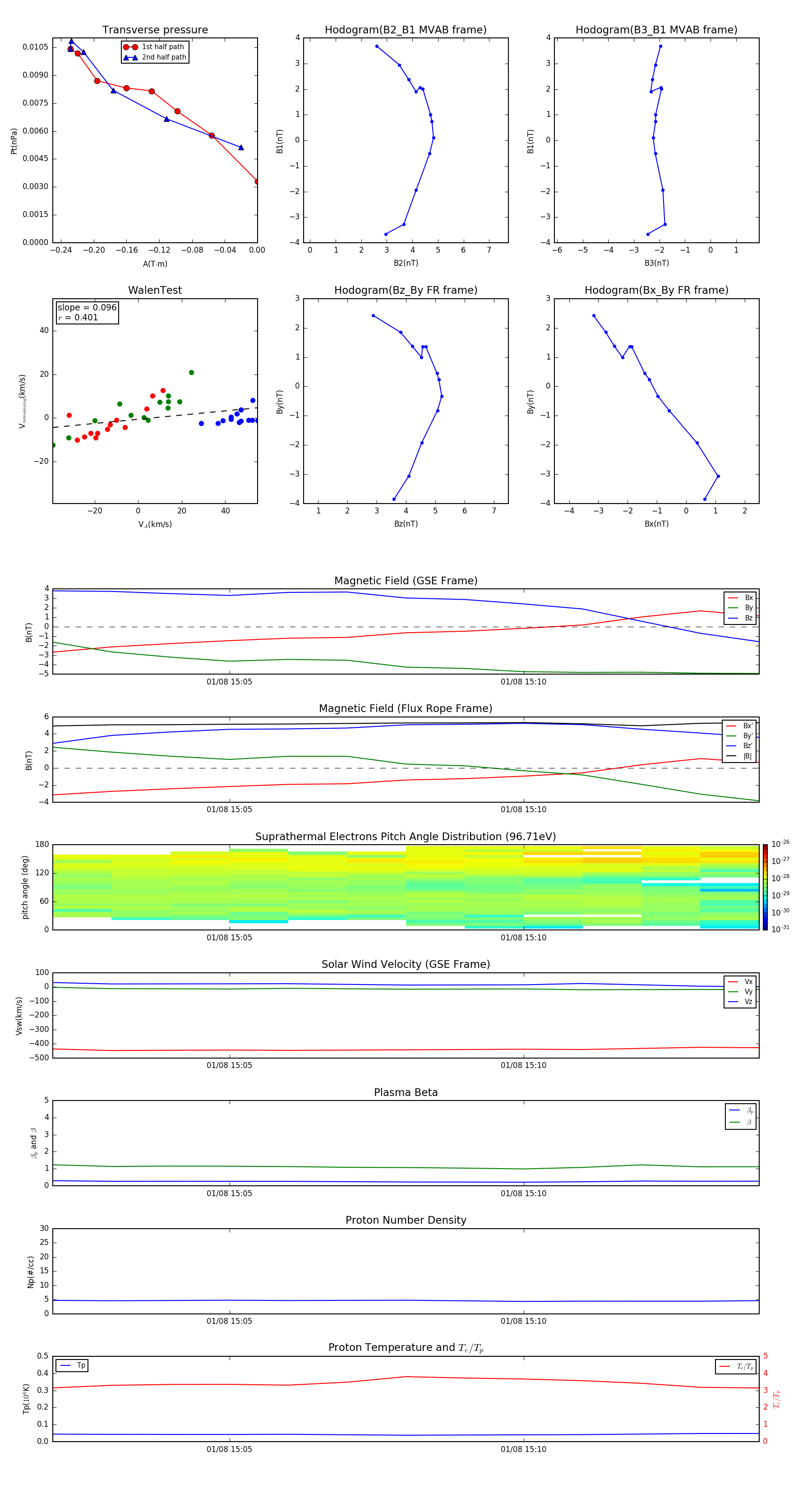Select the Bx' entry in flux rope legend
The width and height of the screenshot is (812, 1489).
740,726
